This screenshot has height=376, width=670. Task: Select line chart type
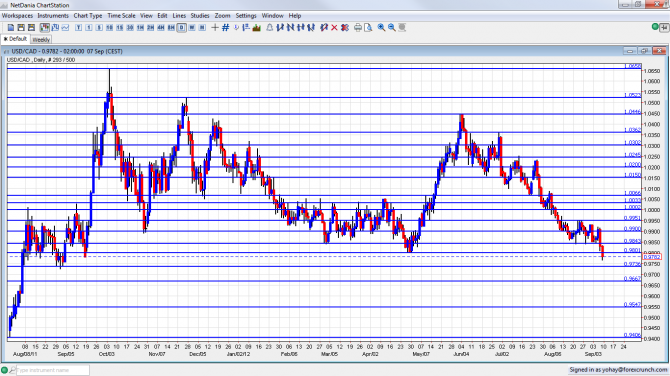pos(65,28)
